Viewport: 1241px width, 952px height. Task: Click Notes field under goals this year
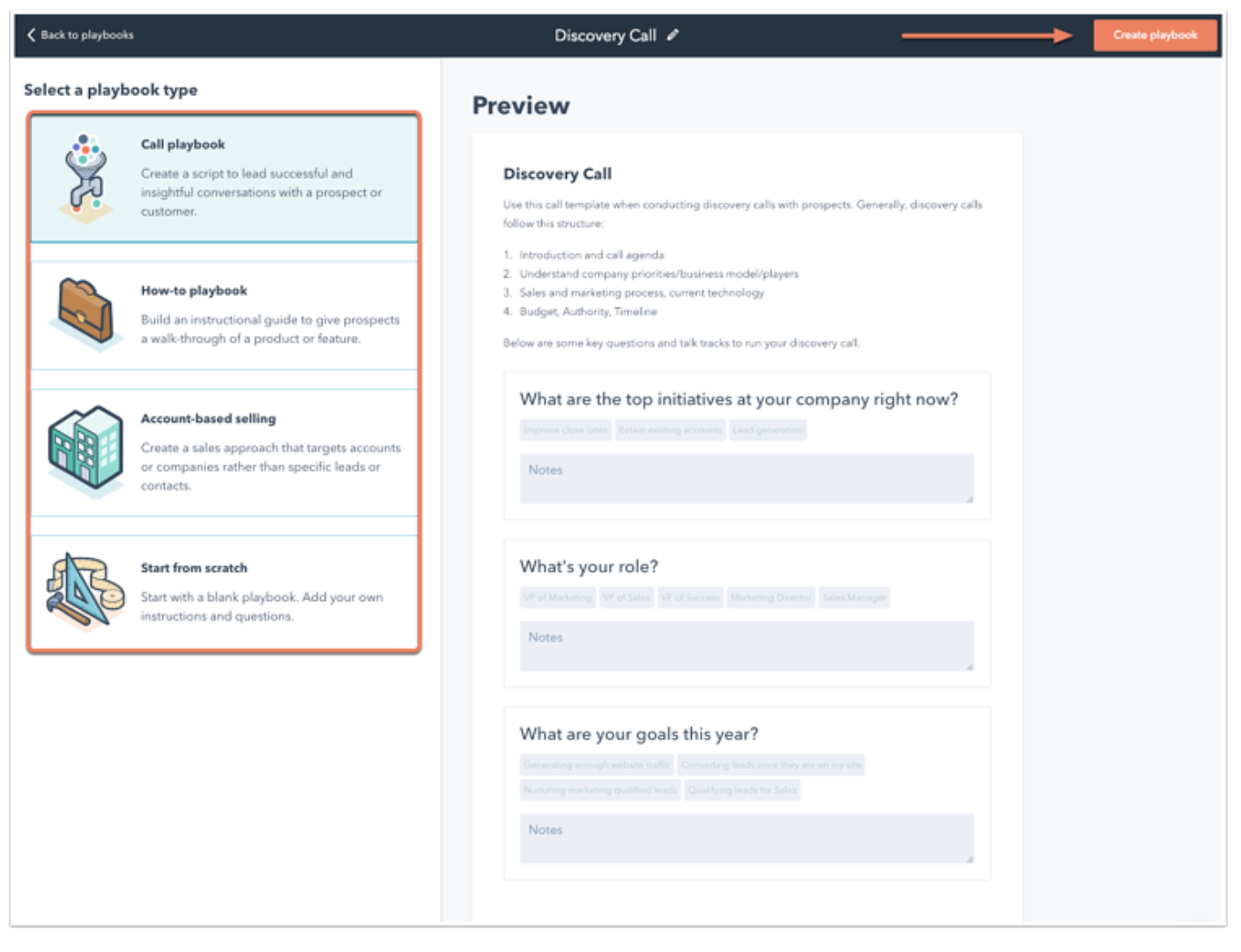click(746, 838)
